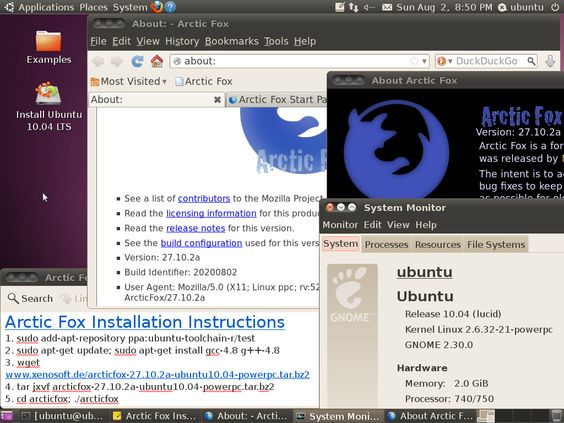Click the 'Version: 27.10.2a' text on About page
Image resolution: width=564 pixels, height=423 pixels.
162,258
